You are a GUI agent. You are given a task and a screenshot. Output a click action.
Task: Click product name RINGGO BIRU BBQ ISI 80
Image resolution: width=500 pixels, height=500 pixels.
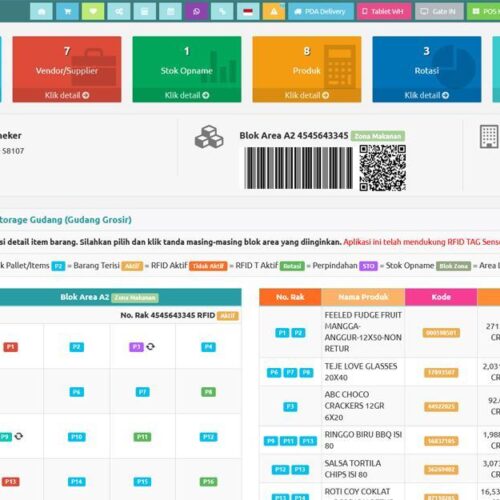tap(363, 440)
